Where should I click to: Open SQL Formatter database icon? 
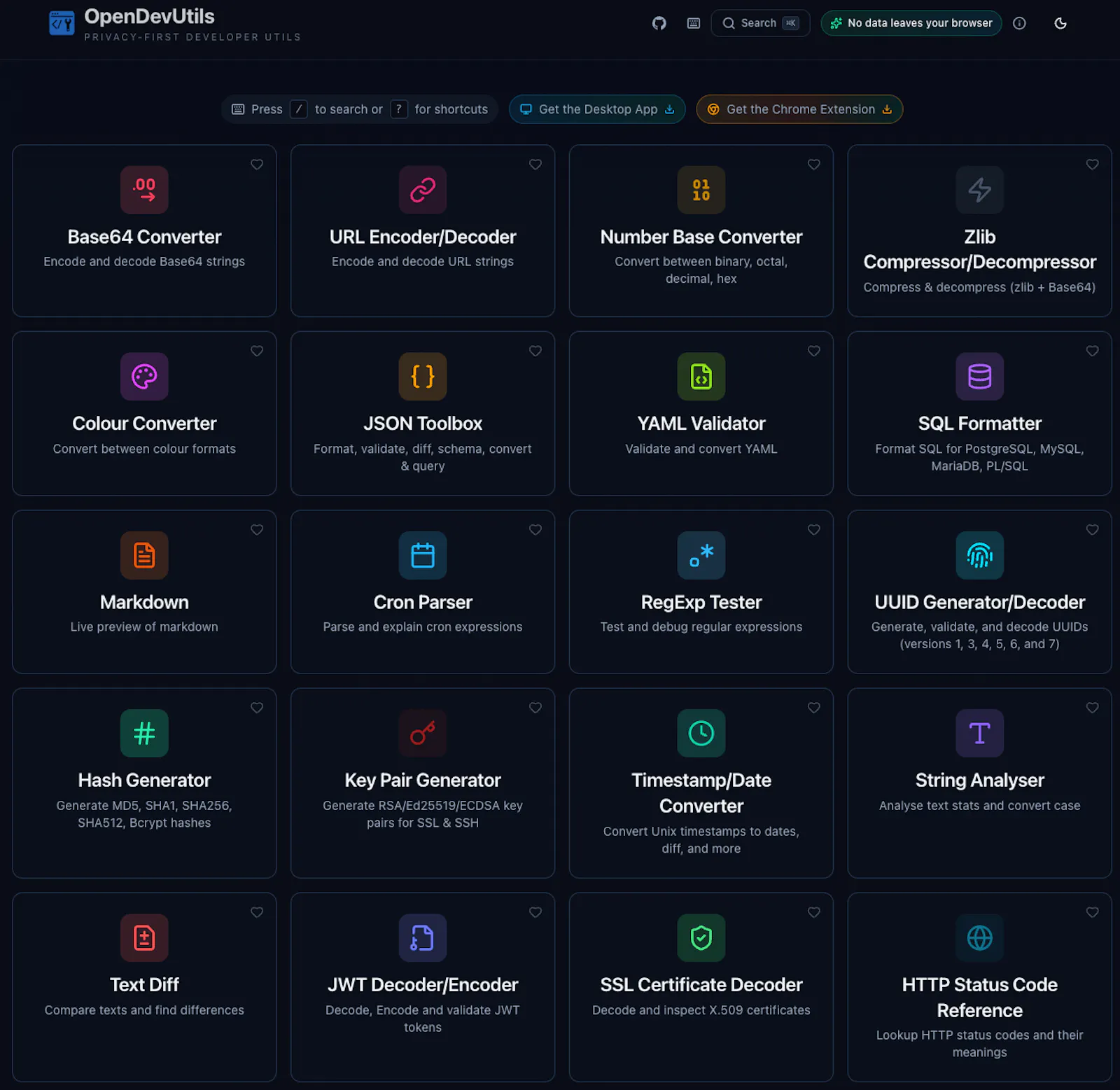(x=980, y=377)
